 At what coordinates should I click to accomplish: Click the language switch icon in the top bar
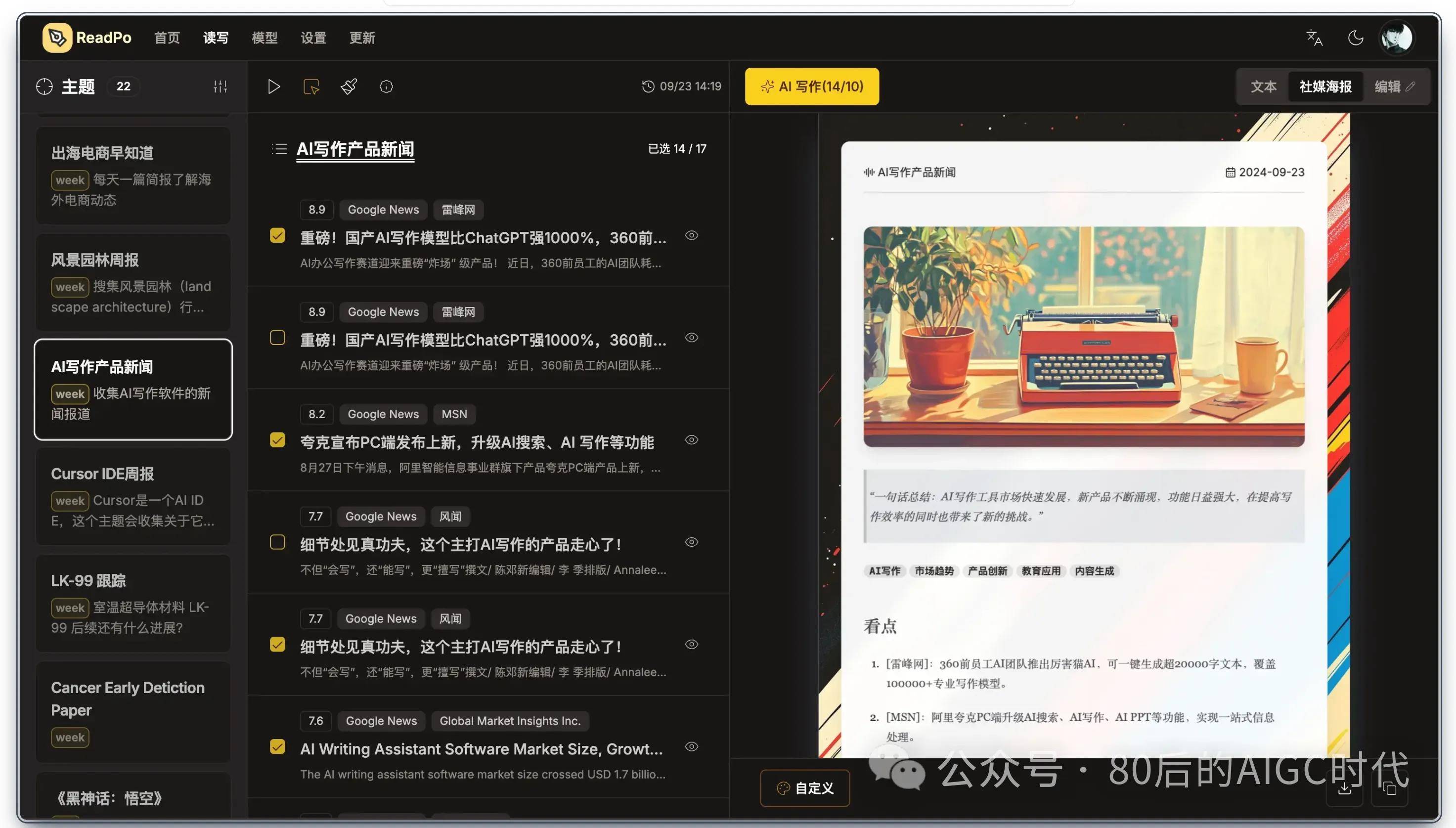[x=1314, y=37]
